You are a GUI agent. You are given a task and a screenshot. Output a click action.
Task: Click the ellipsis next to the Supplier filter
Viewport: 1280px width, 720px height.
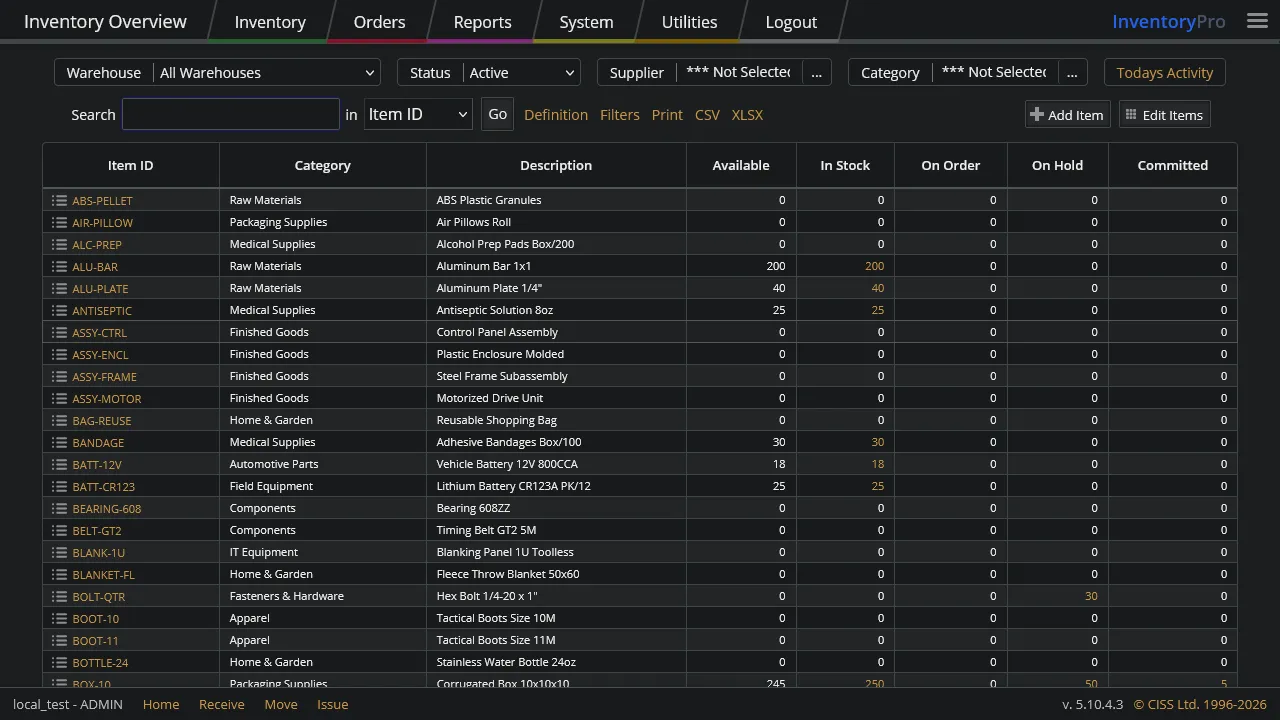(817, 72)
